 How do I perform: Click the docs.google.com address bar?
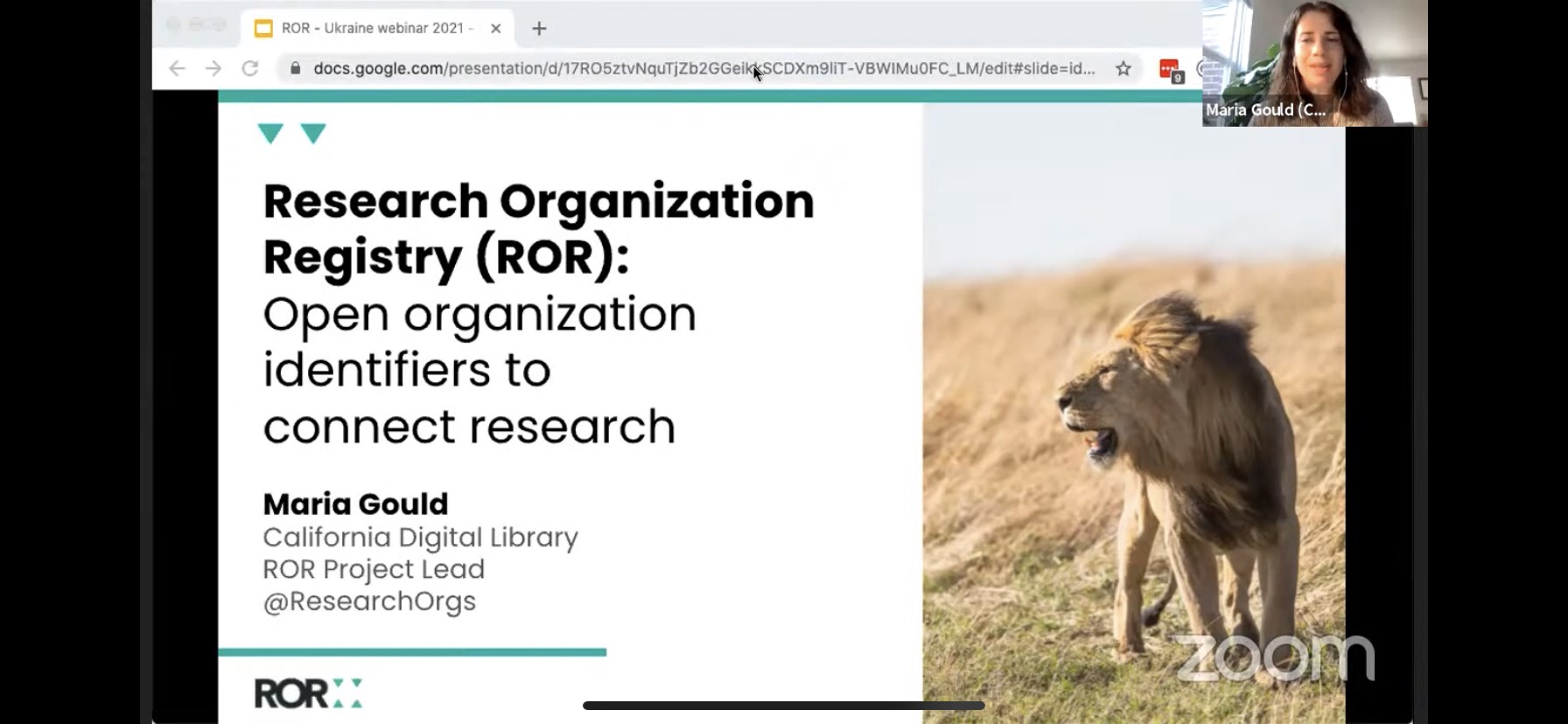[700, 68]
